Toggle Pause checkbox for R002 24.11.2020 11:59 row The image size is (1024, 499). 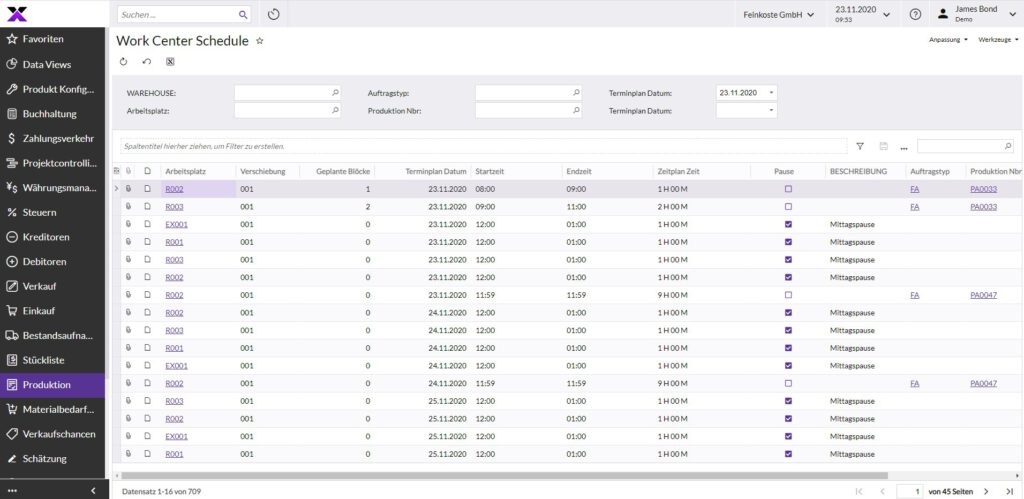click(x=788, y=383)
